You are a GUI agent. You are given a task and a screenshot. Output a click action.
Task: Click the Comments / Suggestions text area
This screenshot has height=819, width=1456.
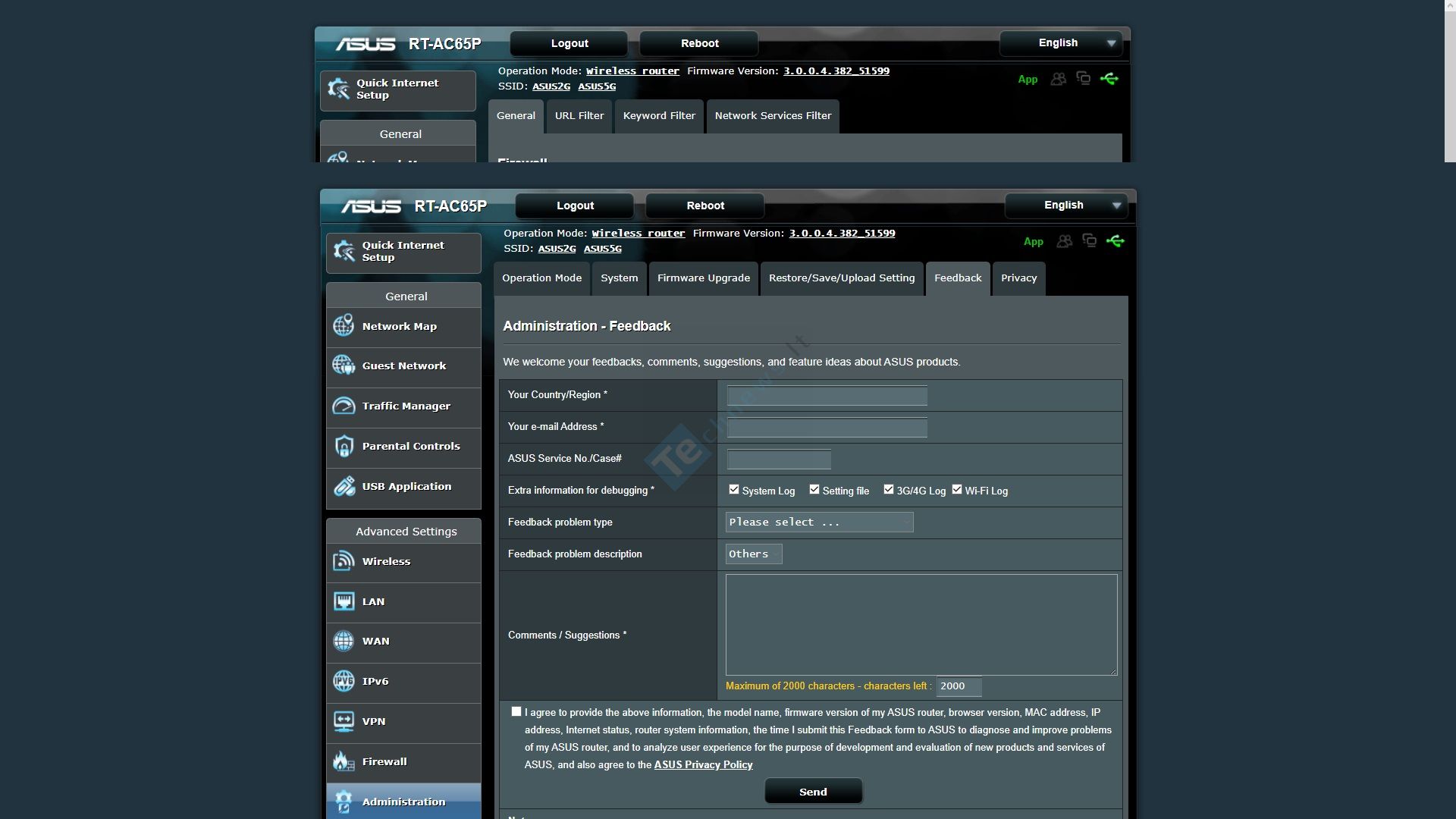pos(921,625)
